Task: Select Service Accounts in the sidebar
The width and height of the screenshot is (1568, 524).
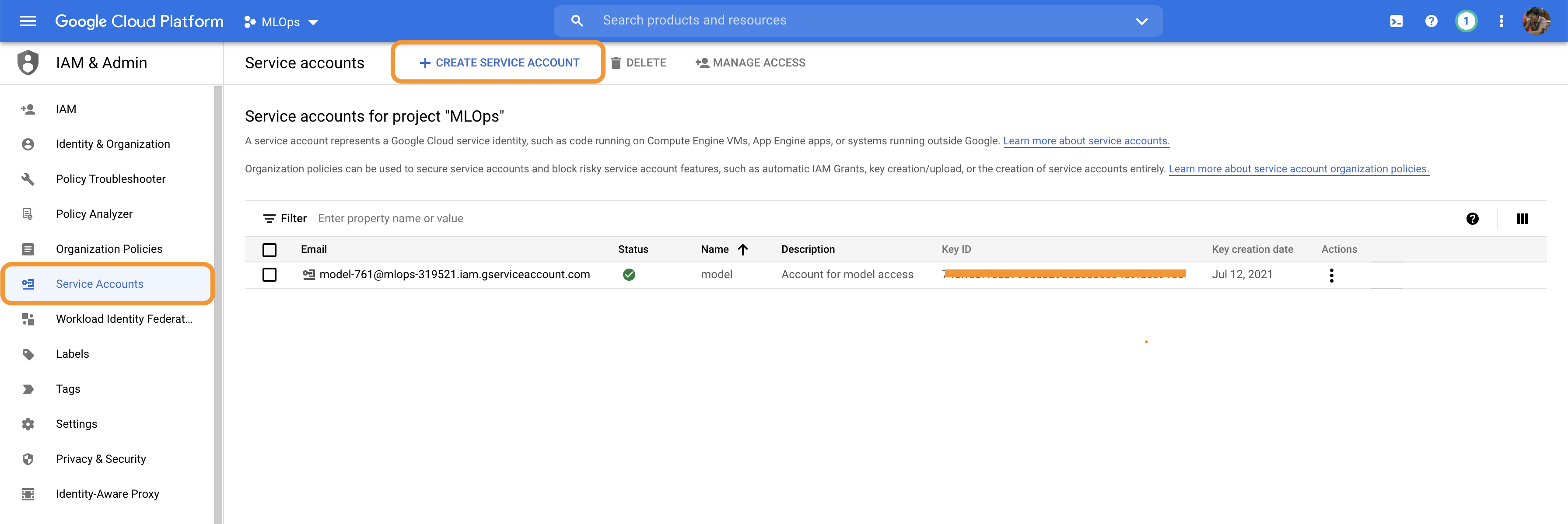Action: pos(100,283)
